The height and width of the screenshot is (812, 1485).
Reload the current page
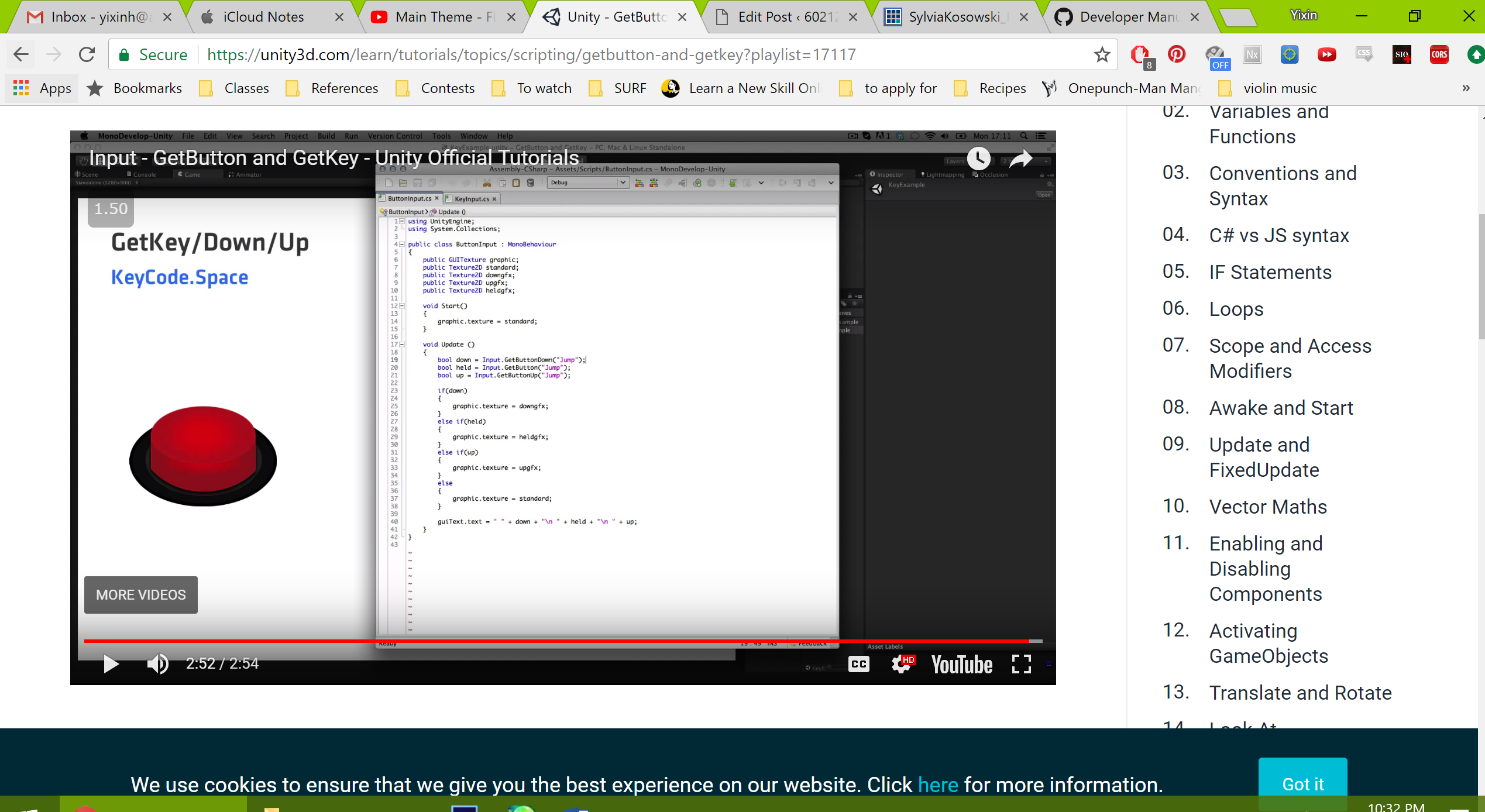[87, 54]
